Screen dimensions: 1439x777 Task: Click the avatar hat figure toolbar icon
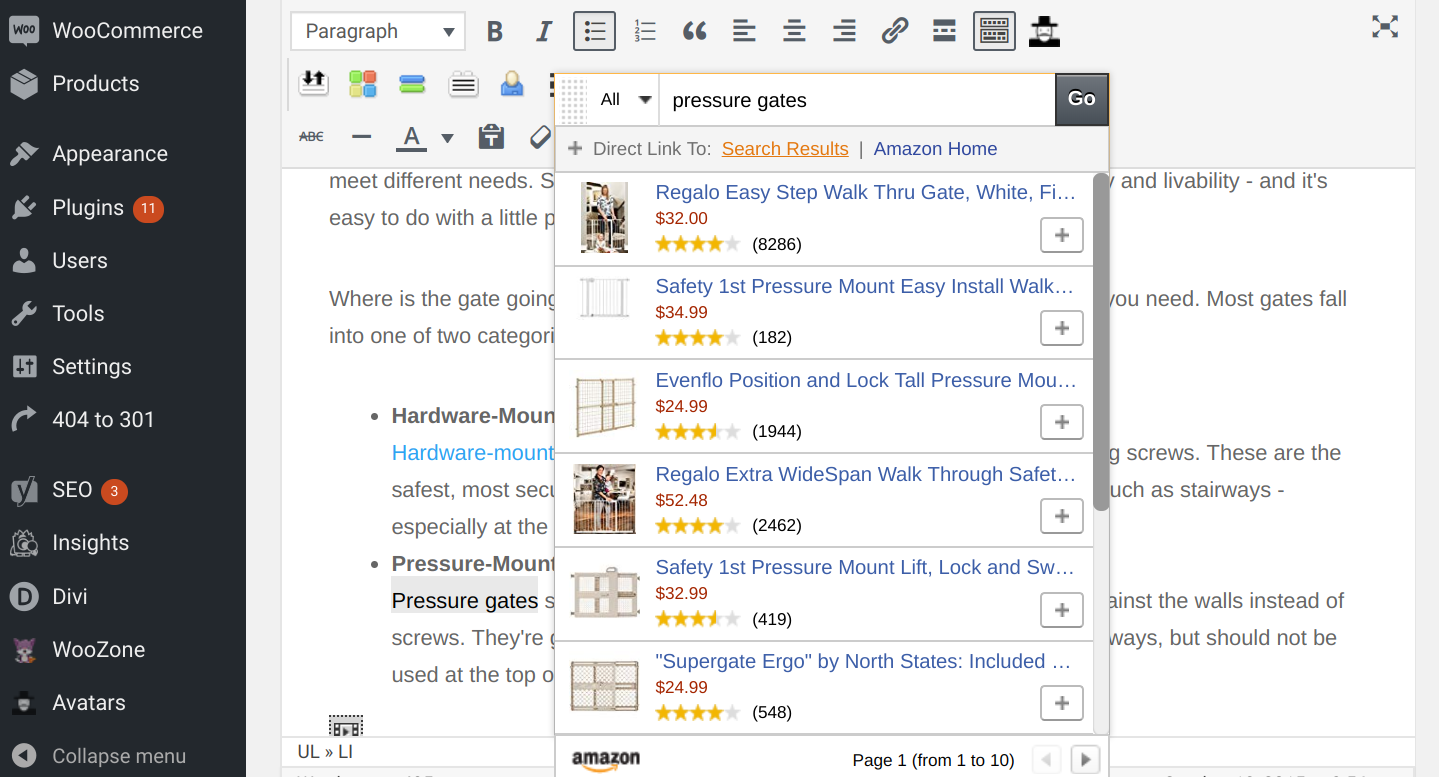tap(1044, 32)
